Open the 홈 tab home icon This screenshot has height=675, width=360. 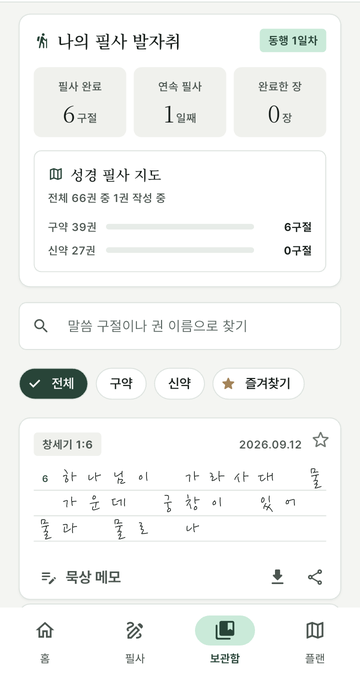point(45,631)
